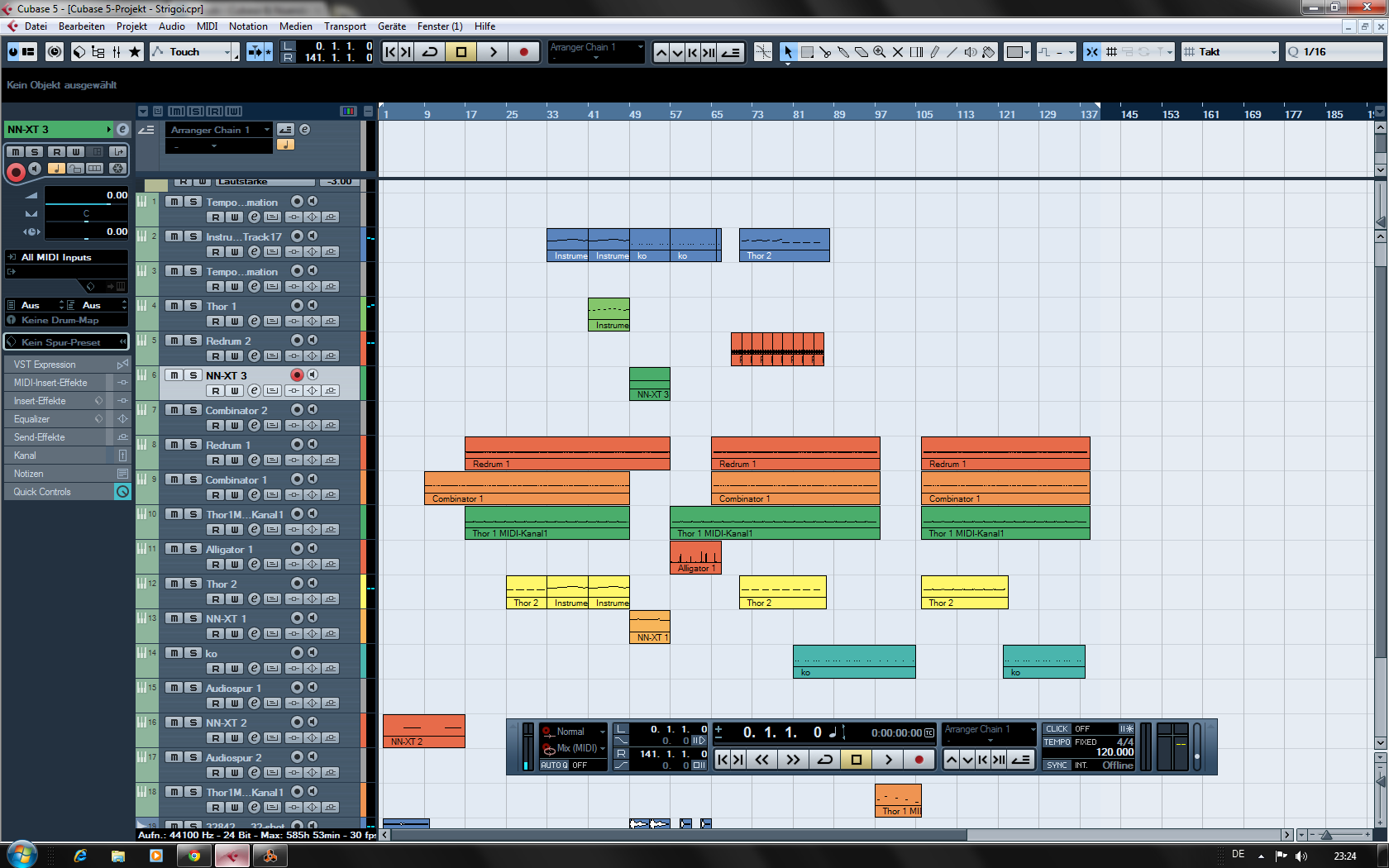Pick the Scissors split tool
This screenshot has height=868, width=1389.
tap(825, 52)
